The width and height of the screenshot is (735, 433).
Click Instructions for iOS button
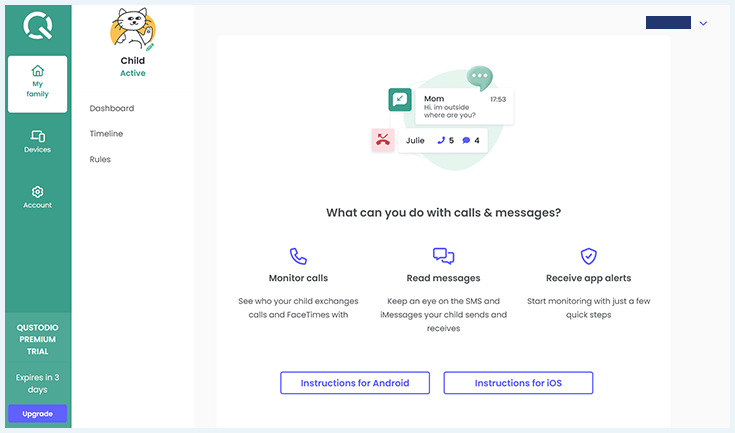(518, 383)
